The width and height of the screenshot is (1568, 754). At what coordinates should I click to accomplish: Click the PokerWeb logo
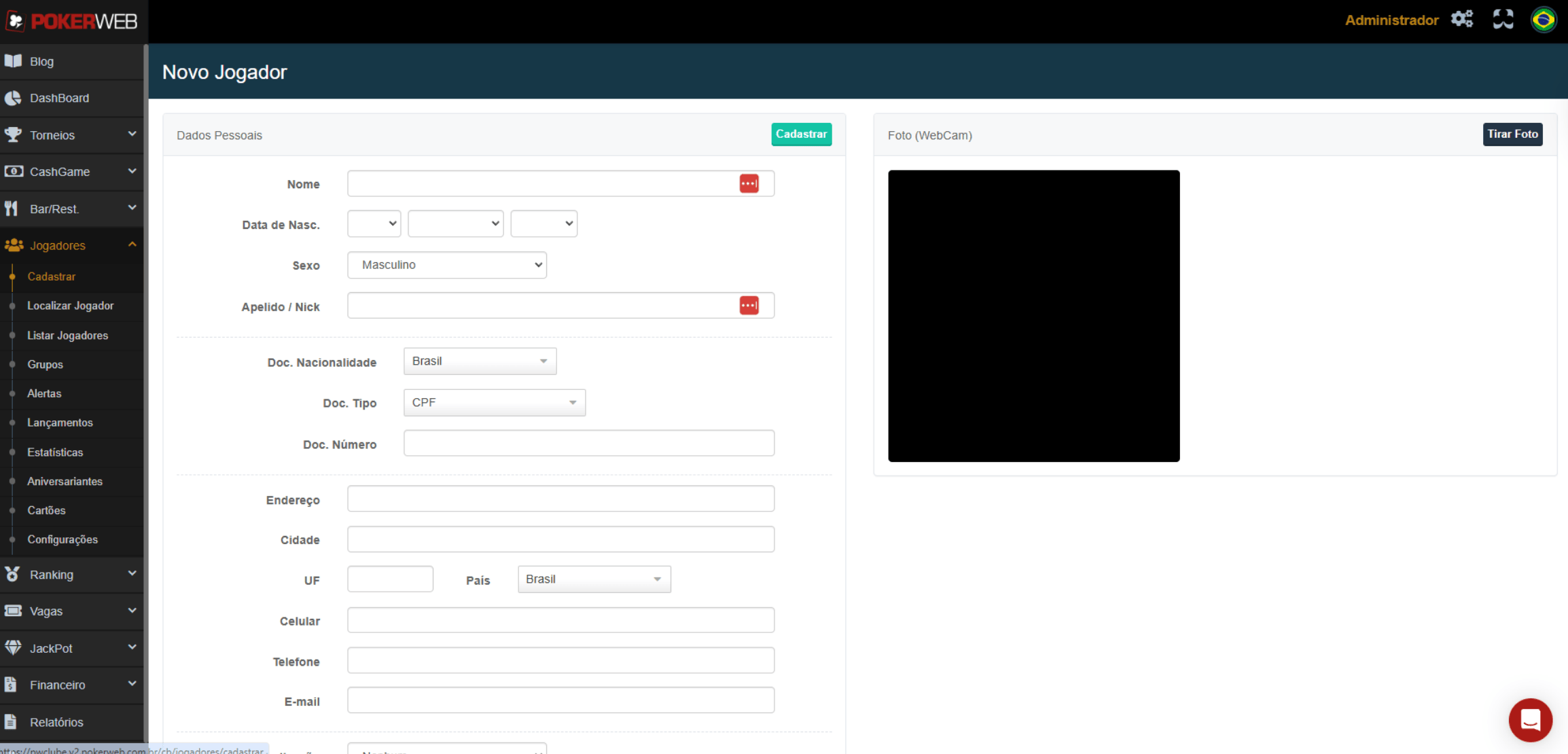(72, 21)
